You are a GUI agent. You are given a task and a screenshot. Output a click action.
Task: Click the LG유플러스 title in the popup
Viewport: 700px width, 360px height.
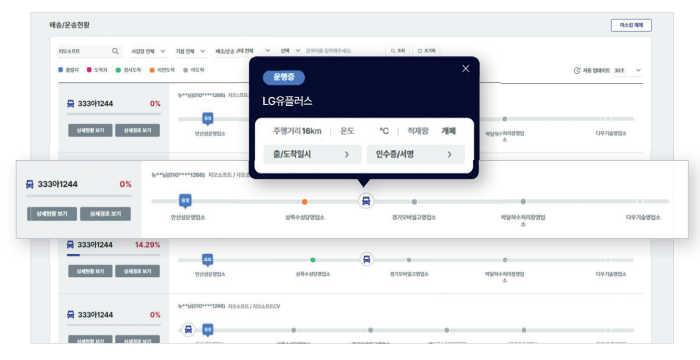(287, 101)
